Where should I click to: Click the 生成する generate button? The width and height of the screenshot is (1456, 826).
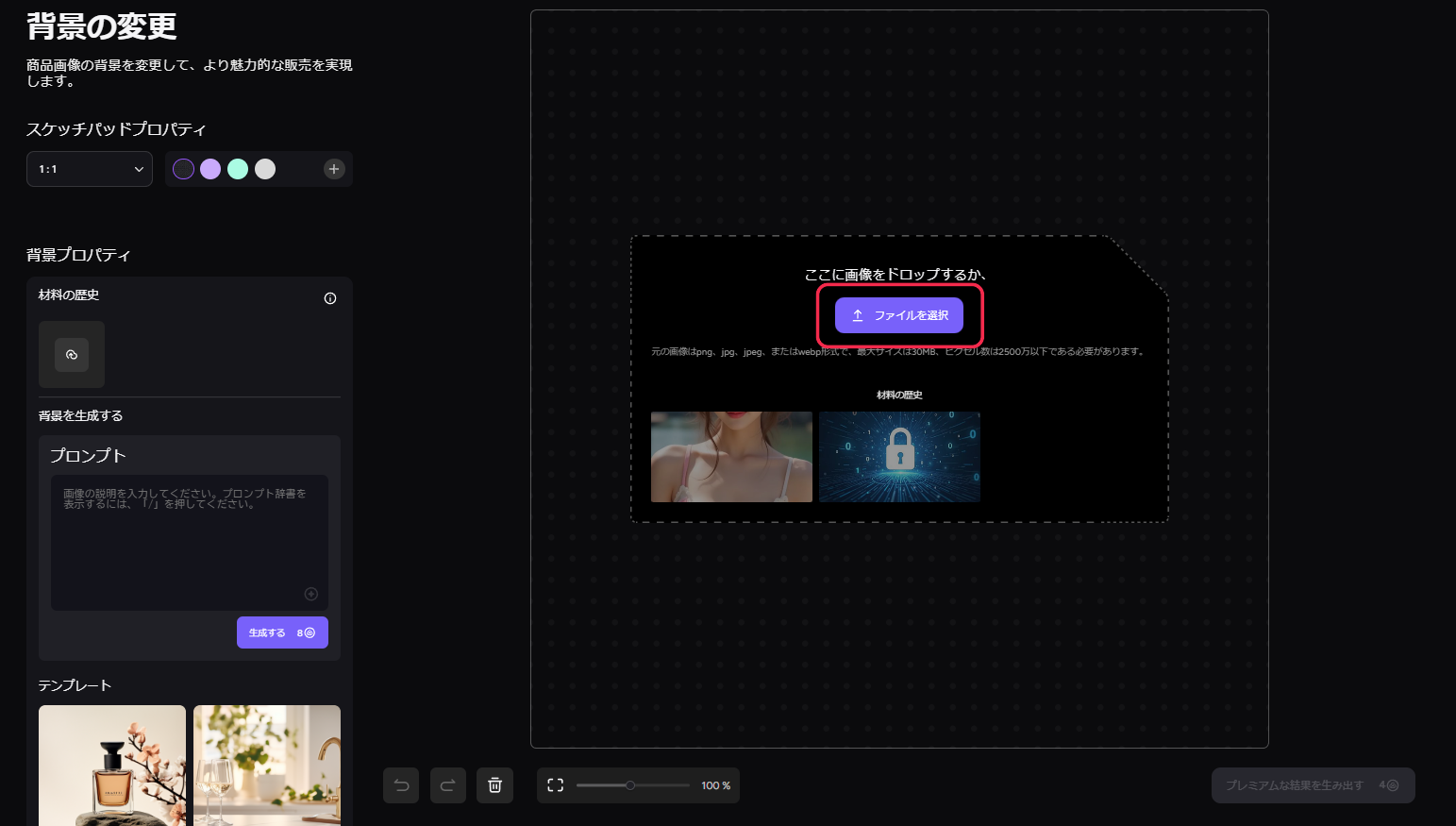(x=282, y=632)
